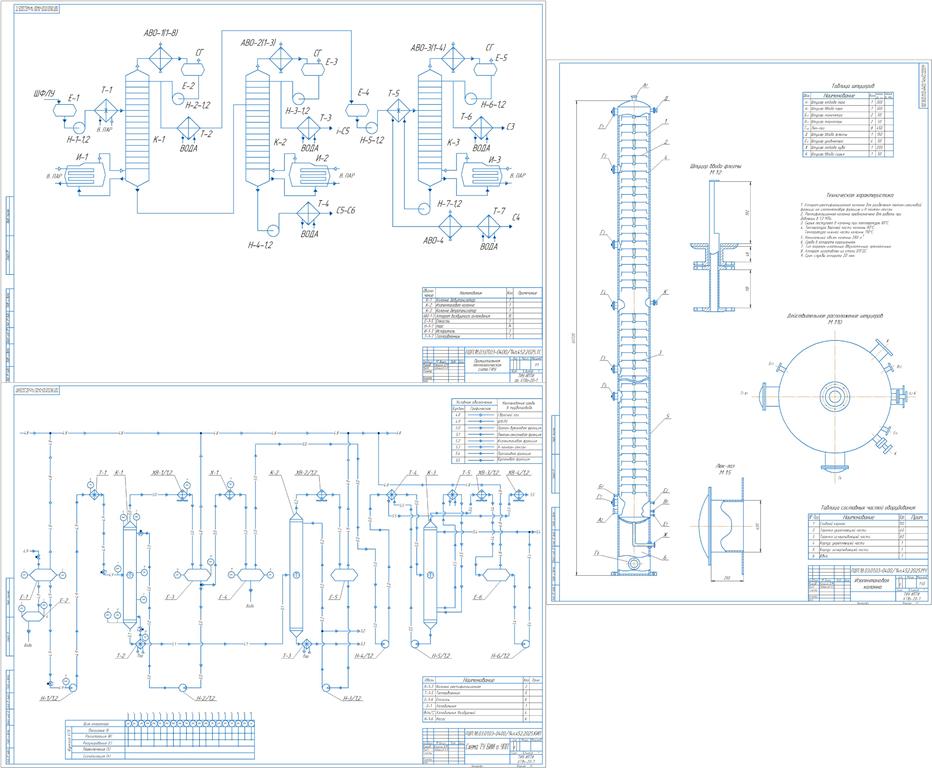932x768 pixels.
Task: Click the Н-6-1,2 pump label in top scheme
Action: [x=493, y=104]
